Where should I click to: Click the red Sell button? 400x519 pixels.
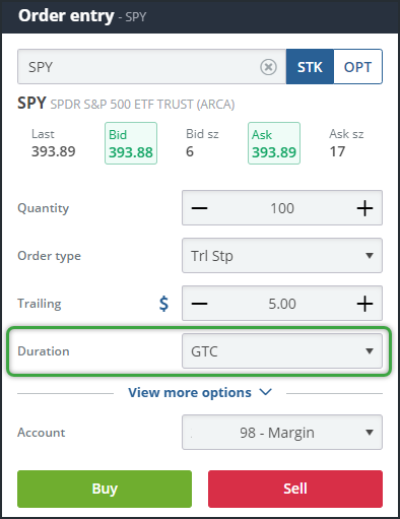point(295,489)
